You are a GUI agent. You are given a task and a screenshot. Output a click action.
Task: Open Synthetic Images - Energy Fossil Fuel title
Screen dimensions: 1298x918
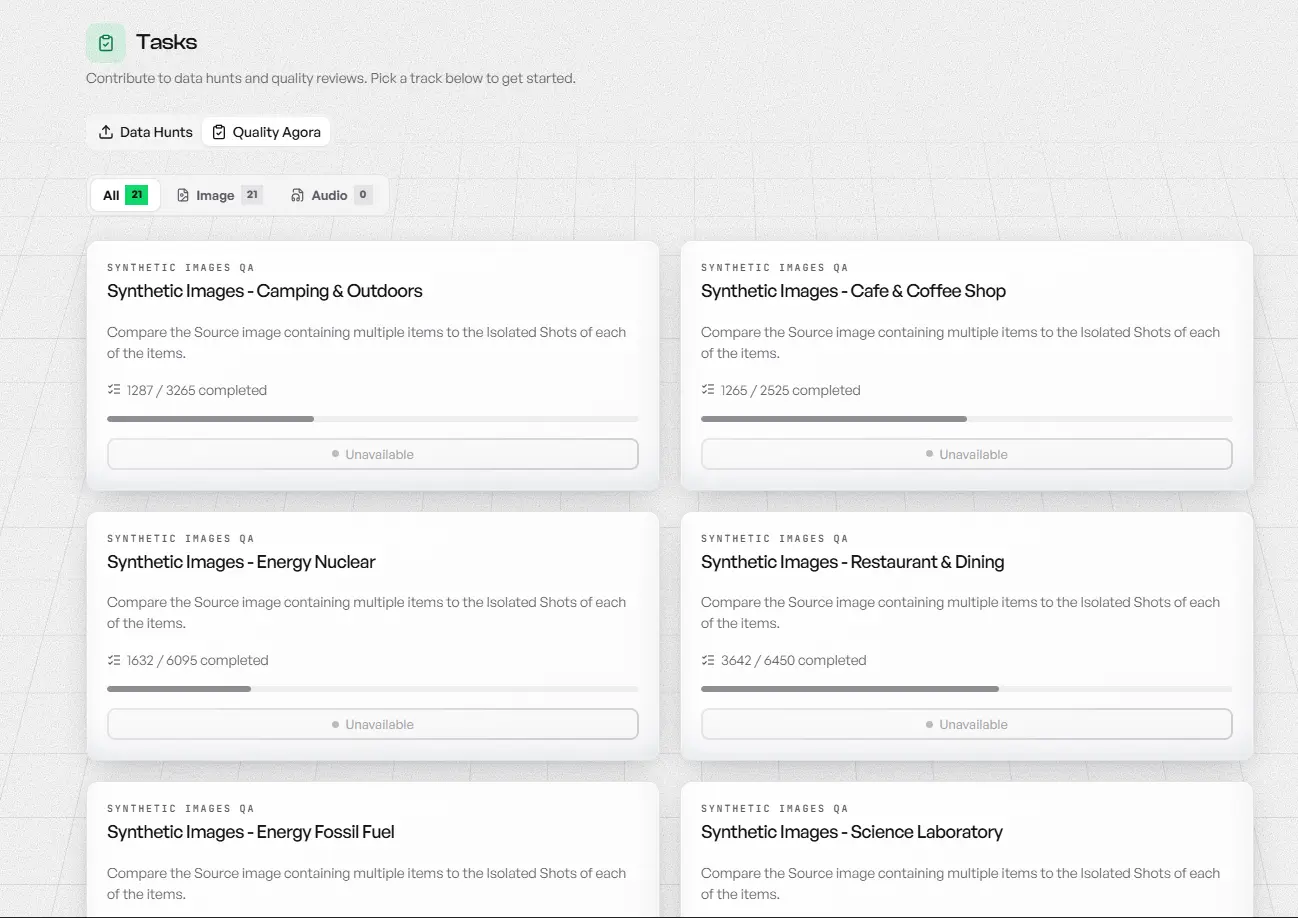coord(251,832)
